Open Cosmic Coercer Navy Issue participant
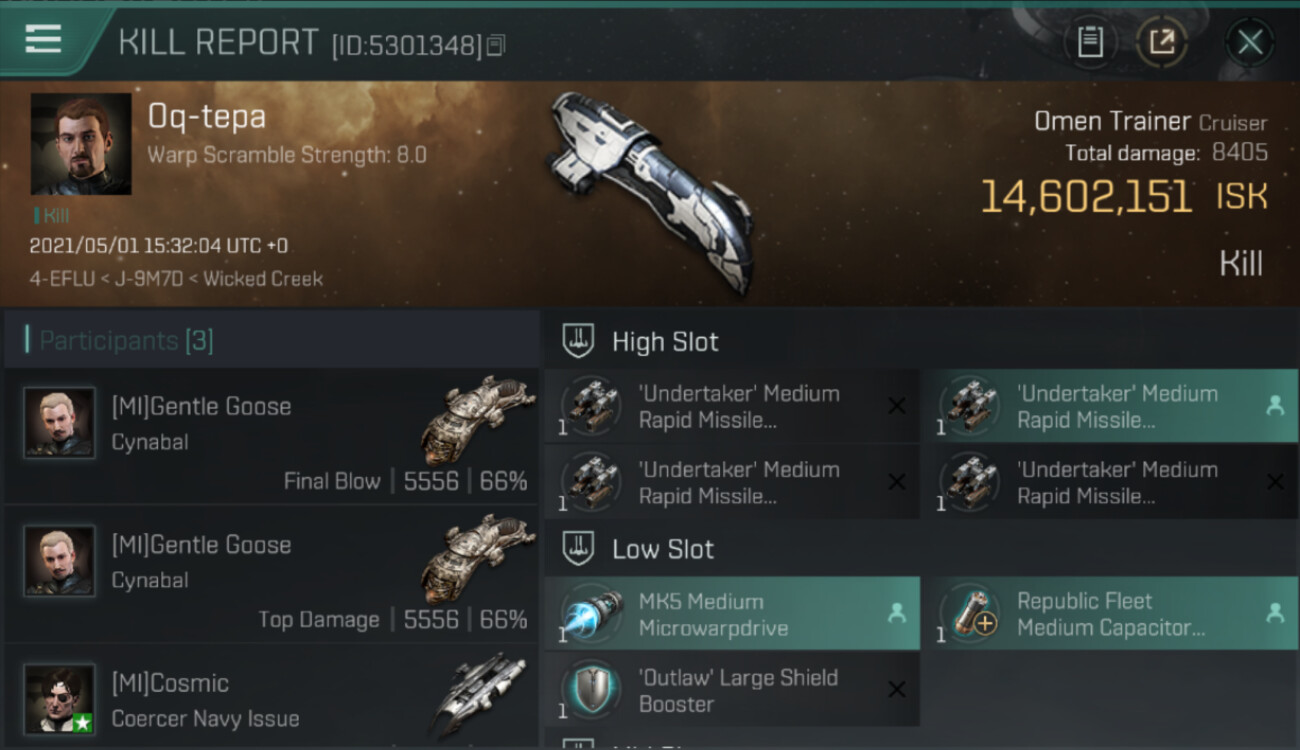 271,698
